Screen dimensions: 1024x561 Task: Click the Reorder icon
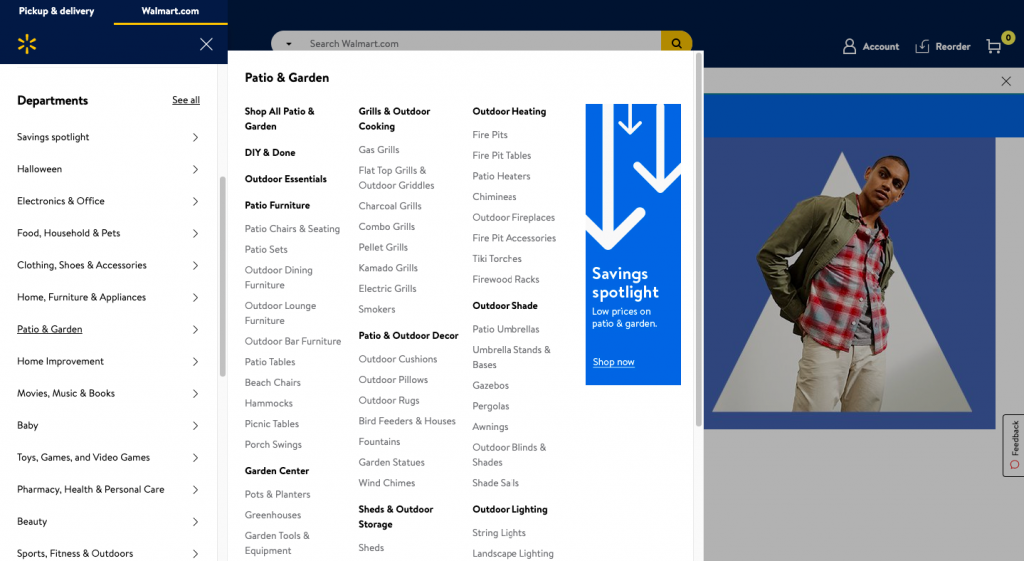(x=921, y=46)
